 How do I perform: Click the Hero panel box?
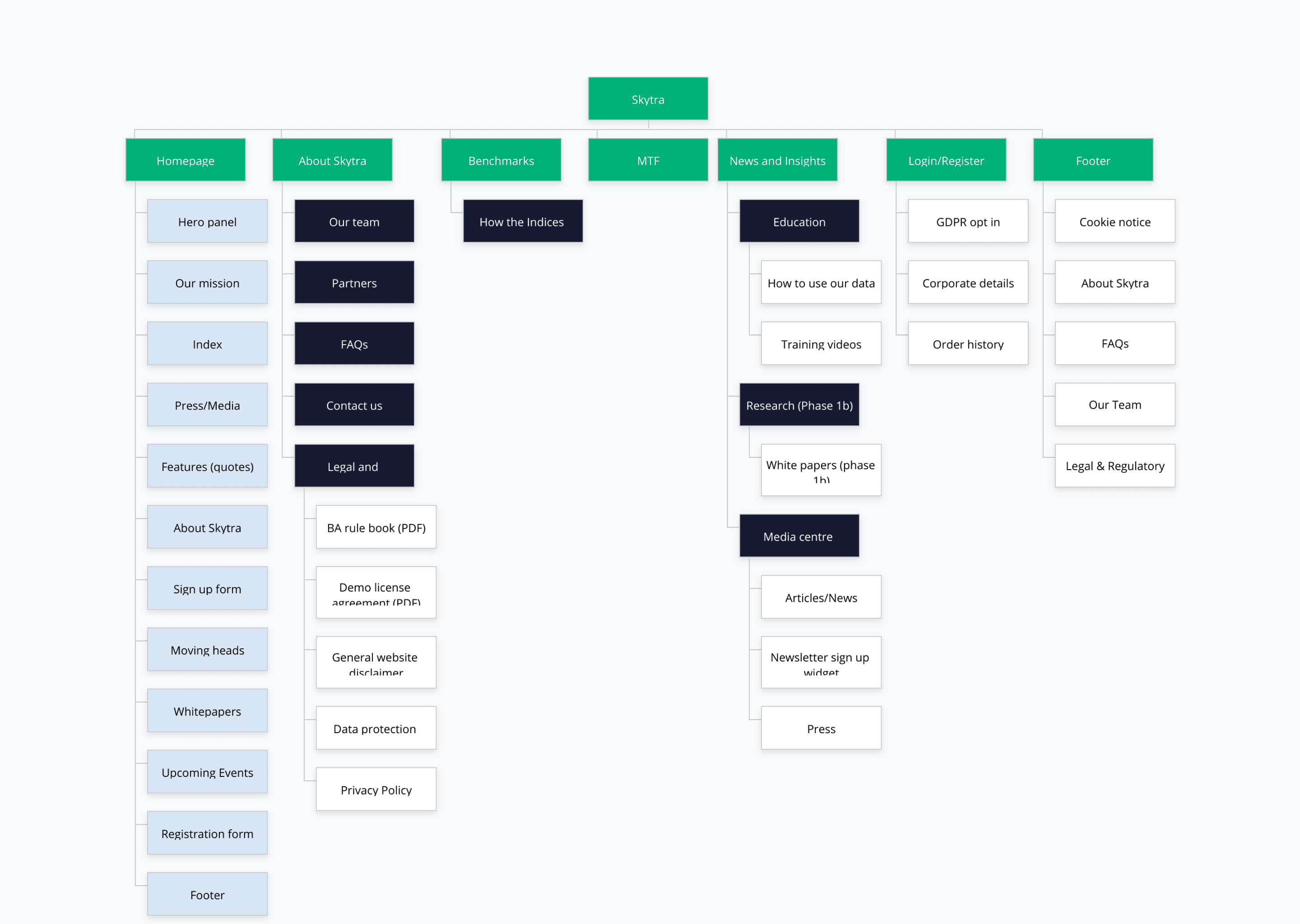click(207, 222)
